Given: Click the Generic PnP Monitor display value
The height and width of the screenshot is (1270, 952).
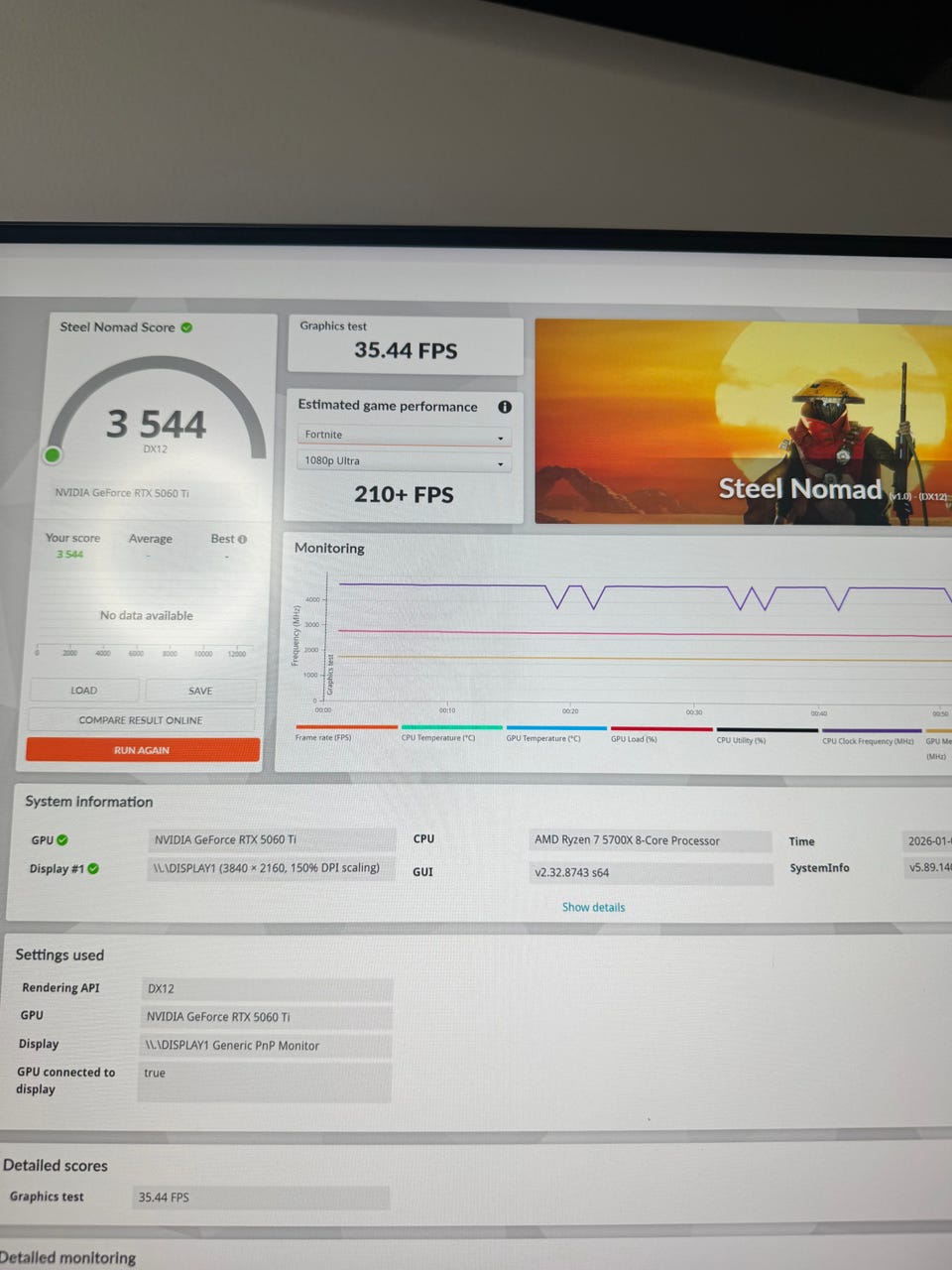Looking at the screenshot, I should pos(267,1045).
